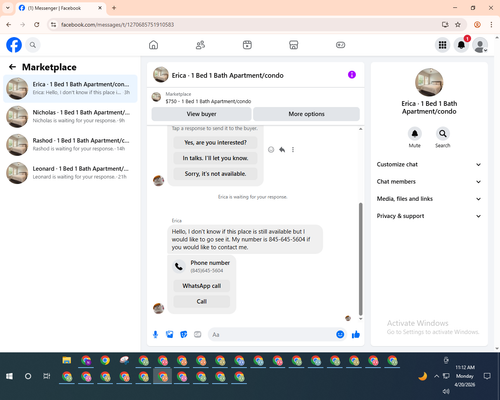Screen dimensions: 500x400
Task: Choose a sticker icon in composer
Action: (x=184, y=334)
